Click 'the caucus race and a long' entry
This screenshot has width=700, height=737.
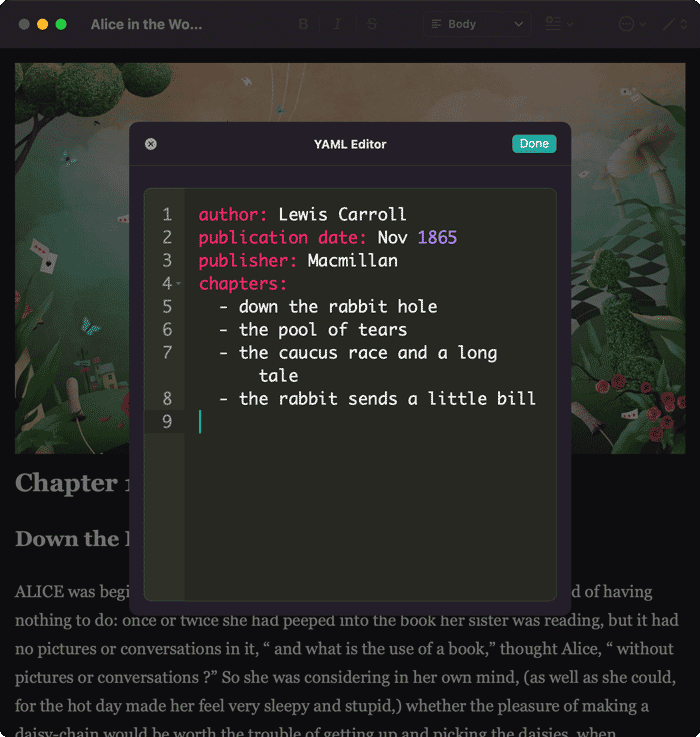(x=368, y=353)
